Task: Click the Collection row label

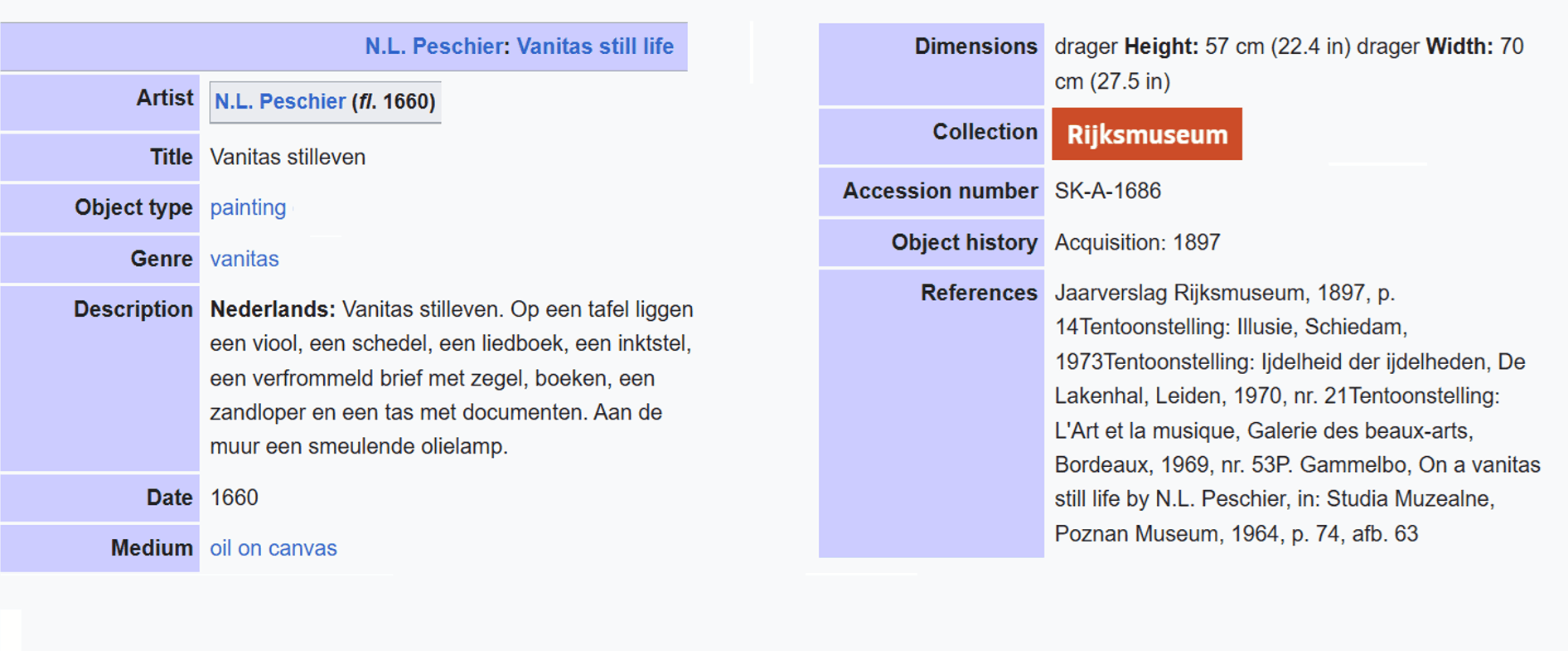Action: pos(985,132)
